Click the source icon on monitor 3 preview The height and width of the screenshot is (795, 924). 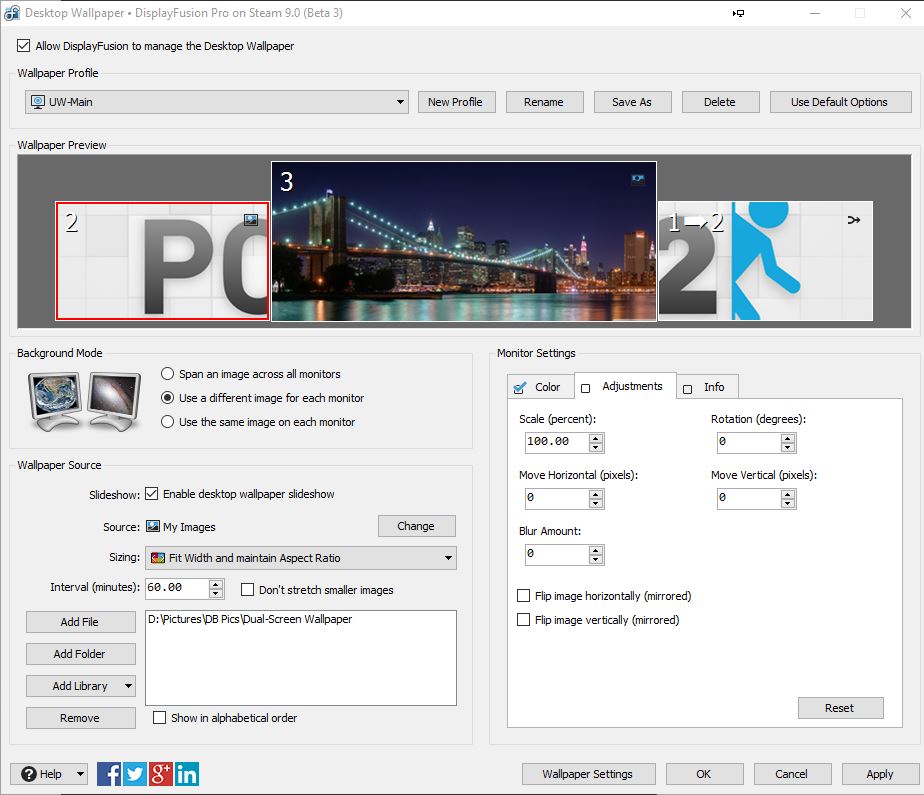pyautogui.click(x=638, y=180)
